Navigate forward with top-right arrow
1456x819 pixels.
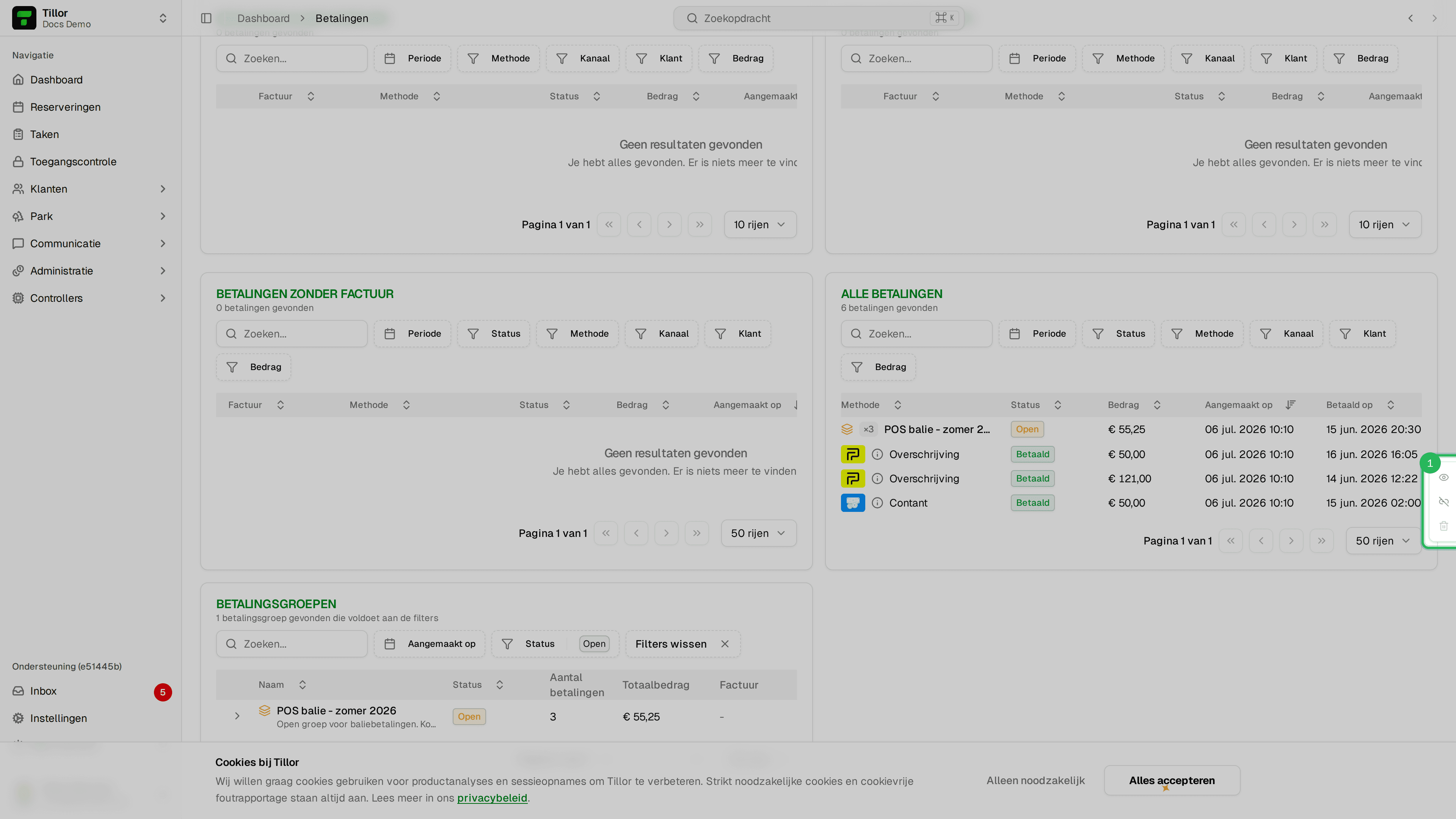click(x=1434, y=18)
